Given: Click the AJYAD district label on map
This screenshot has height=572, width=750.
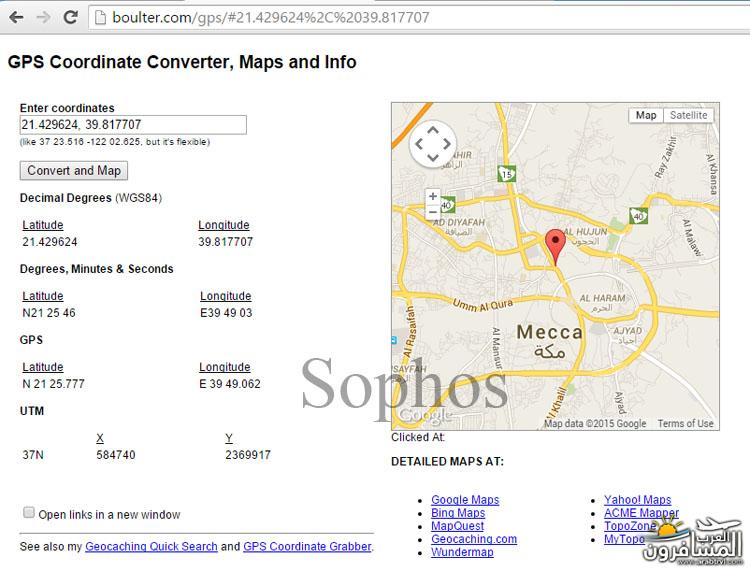Looking at the screenshot, I should point(628,330).
